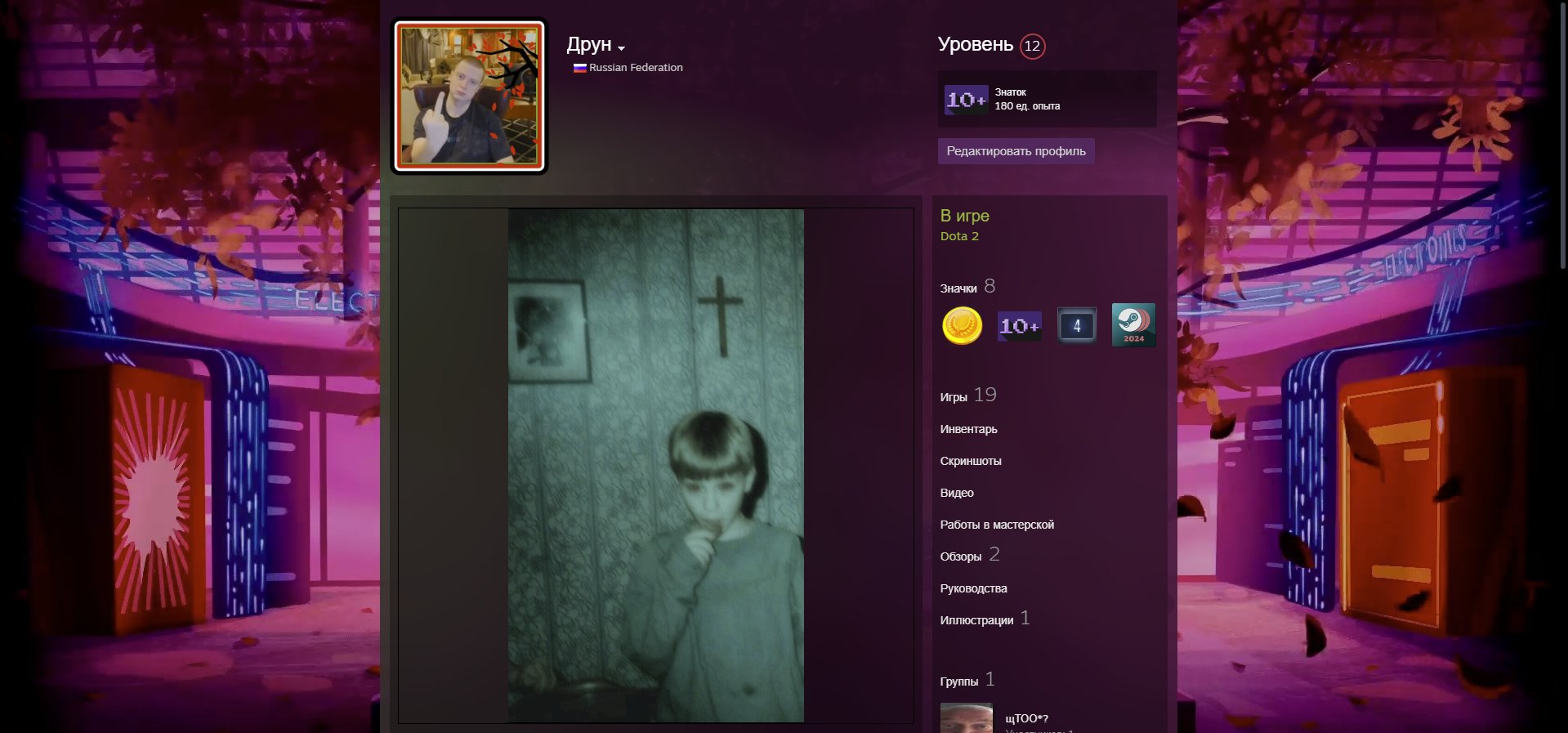The image size is (1568, 733).
Task: Open Работы в мастерской
Action: click(997, 525)
